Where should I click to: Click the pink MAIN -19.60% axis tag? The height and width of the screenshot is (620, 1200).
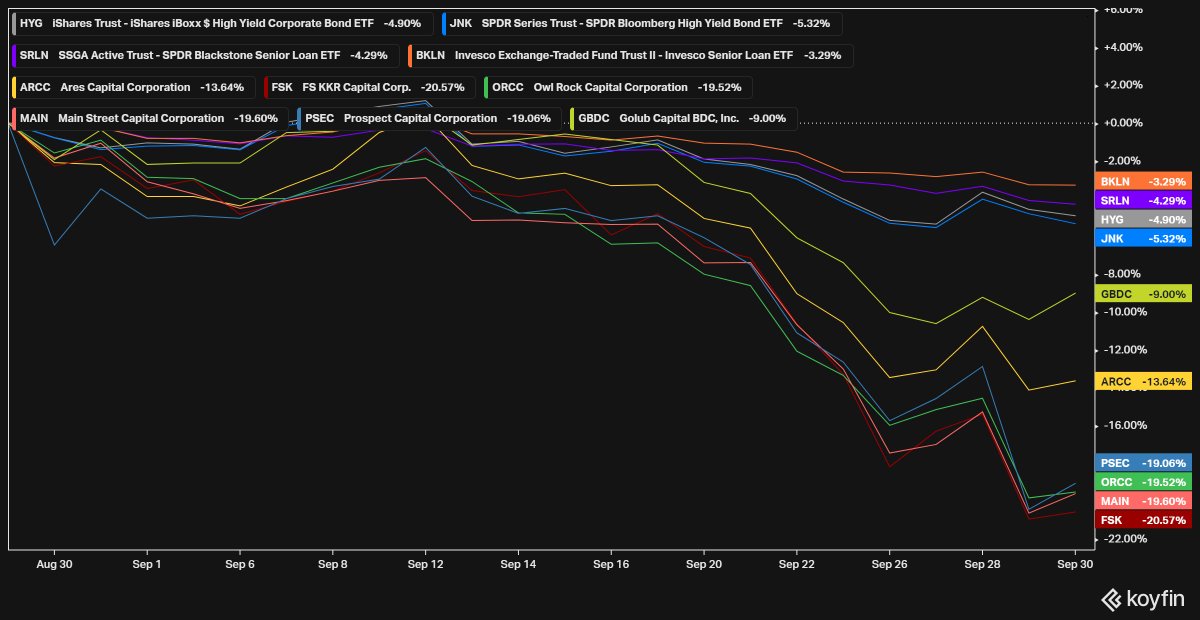[1143, 501]
